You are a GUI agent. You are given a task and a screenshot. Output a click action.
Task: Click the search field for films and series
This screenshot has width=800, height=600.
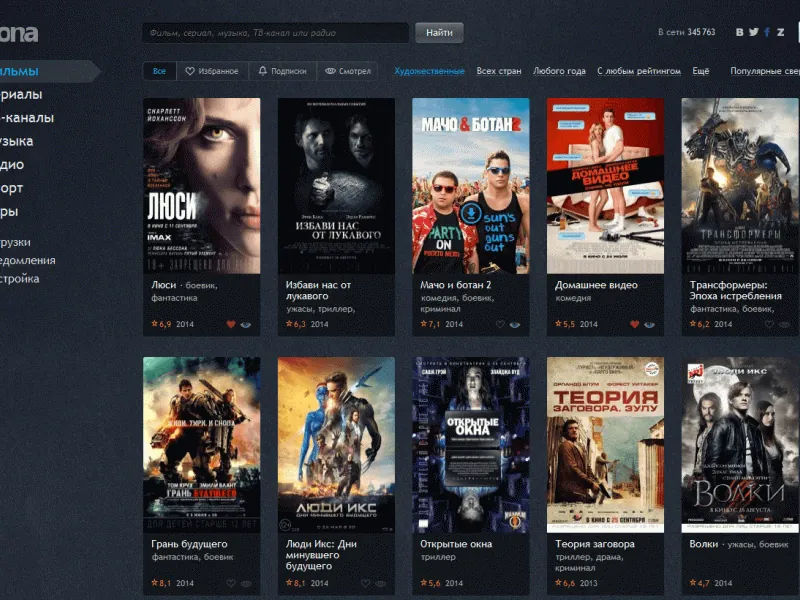[x=275, y=33]
